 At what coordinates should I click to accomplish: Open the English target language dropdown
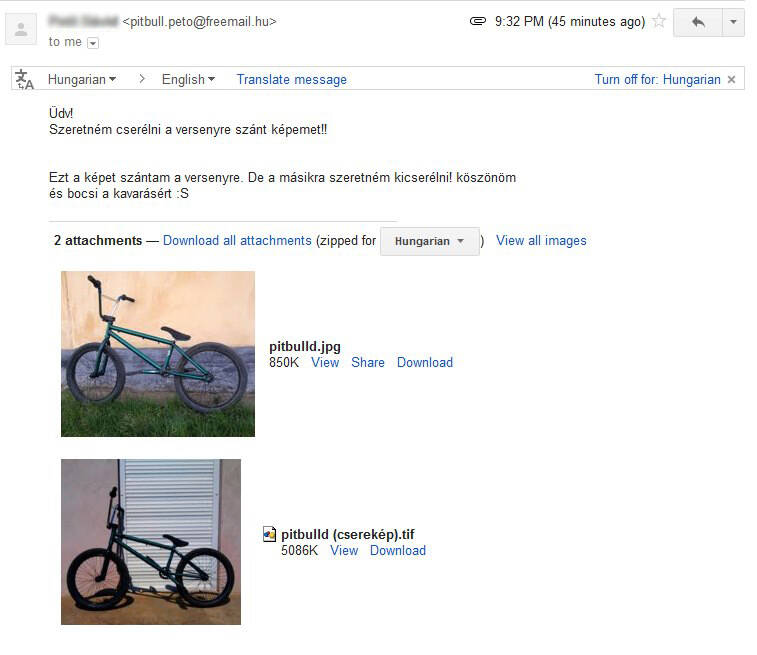[188, 79]
